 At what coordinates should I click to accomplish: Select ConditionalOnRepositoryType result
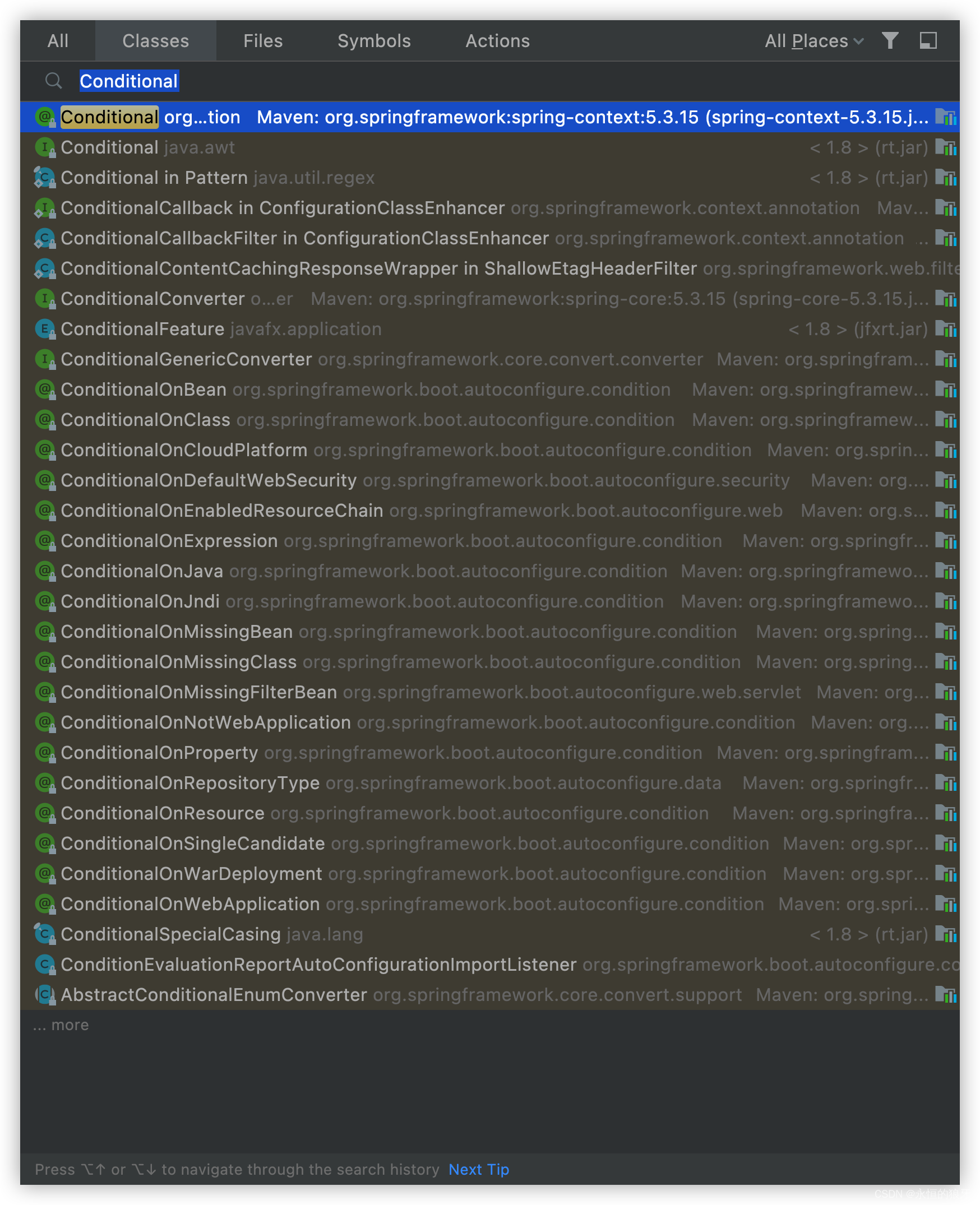point(490,783)
